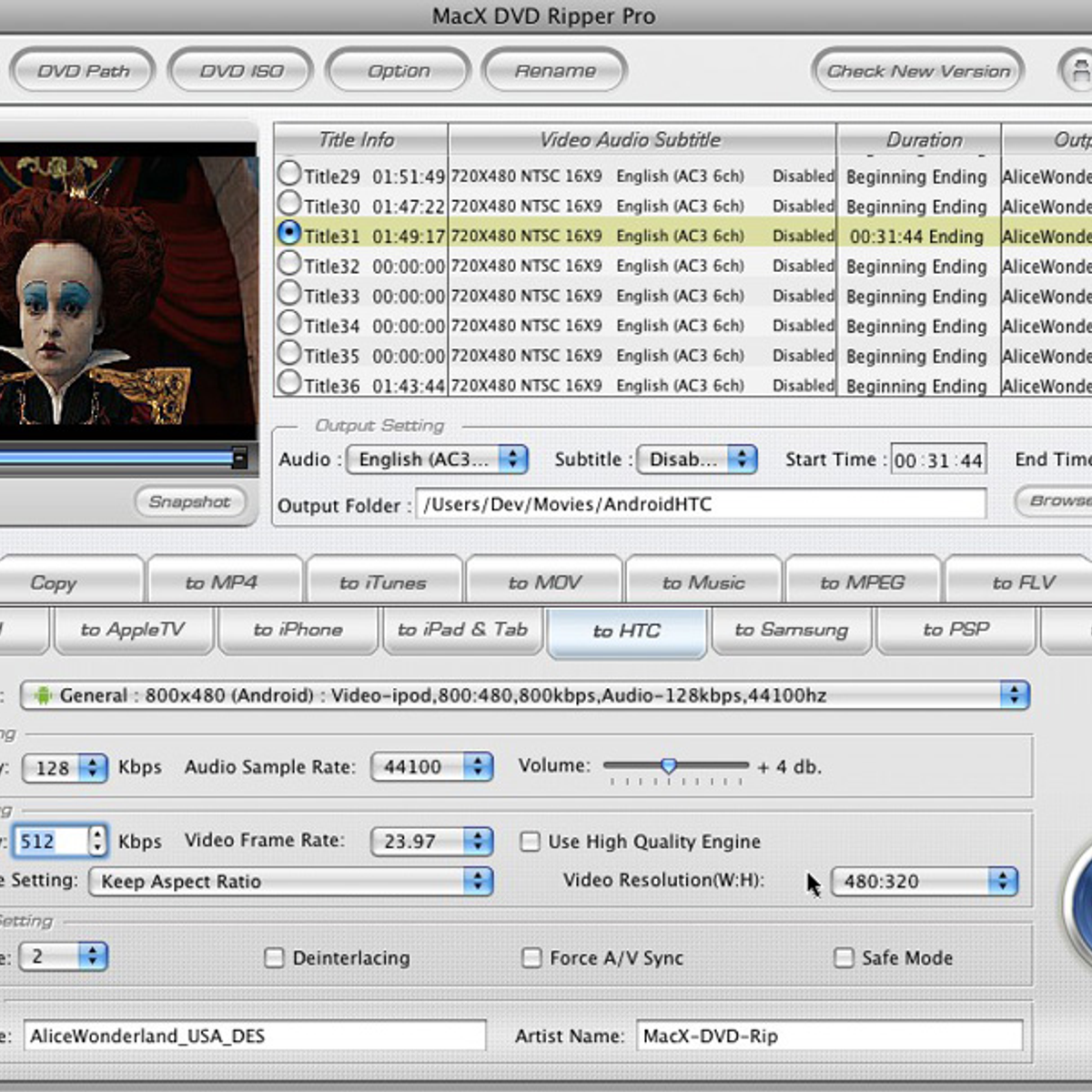Enable the Safe Mode checkbox

click(x=844, y=957)
